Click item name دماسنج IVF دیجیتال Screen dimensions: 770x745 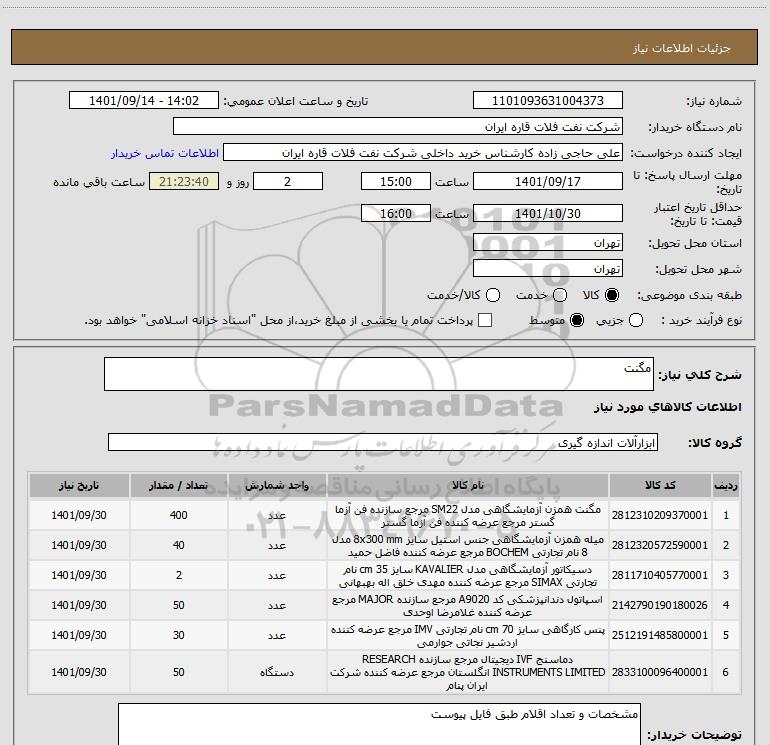click(467, 672)
